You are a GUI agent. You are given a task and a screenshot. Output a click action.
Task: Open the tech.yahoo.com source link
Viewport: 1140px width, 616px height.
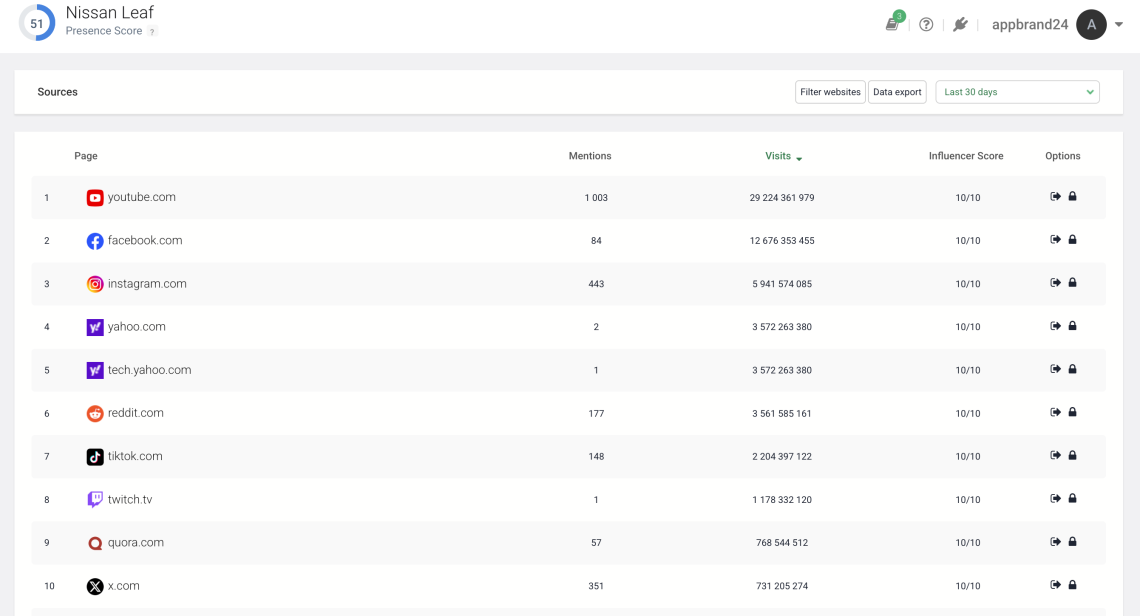[x=150, y=369]
